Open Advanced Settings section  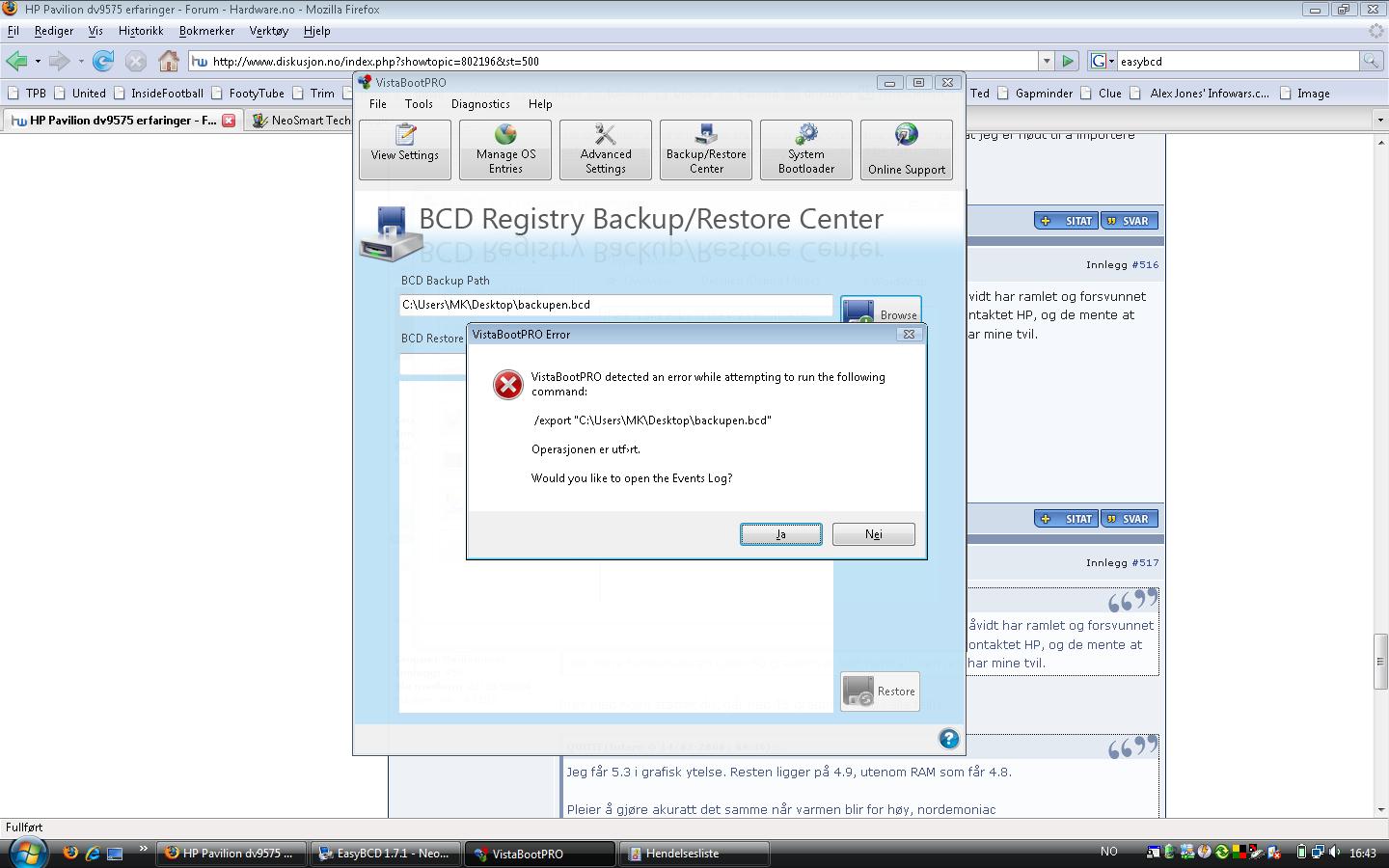pos(606,149)
